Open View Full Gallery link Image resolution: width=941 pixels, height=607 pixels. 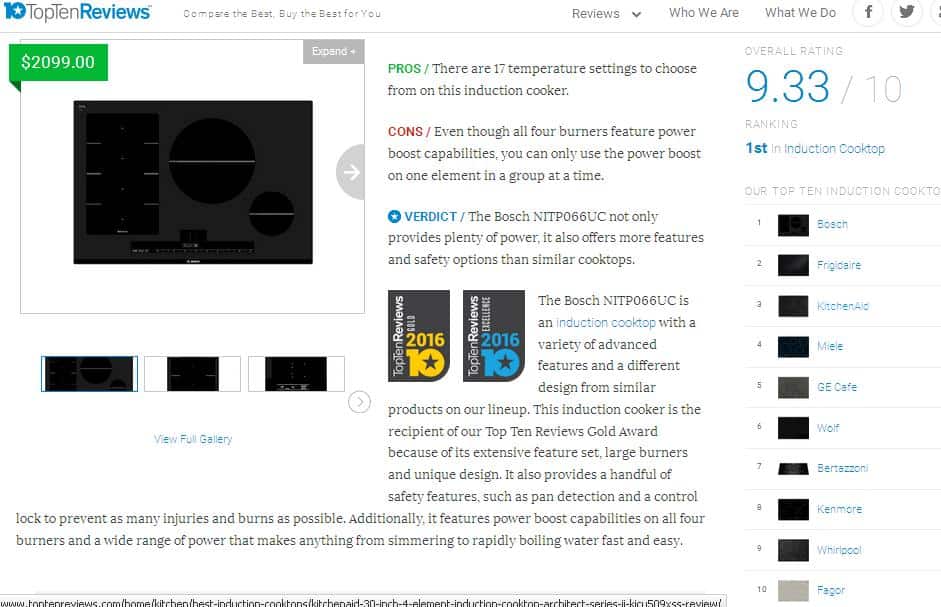[x=193, y=439]
